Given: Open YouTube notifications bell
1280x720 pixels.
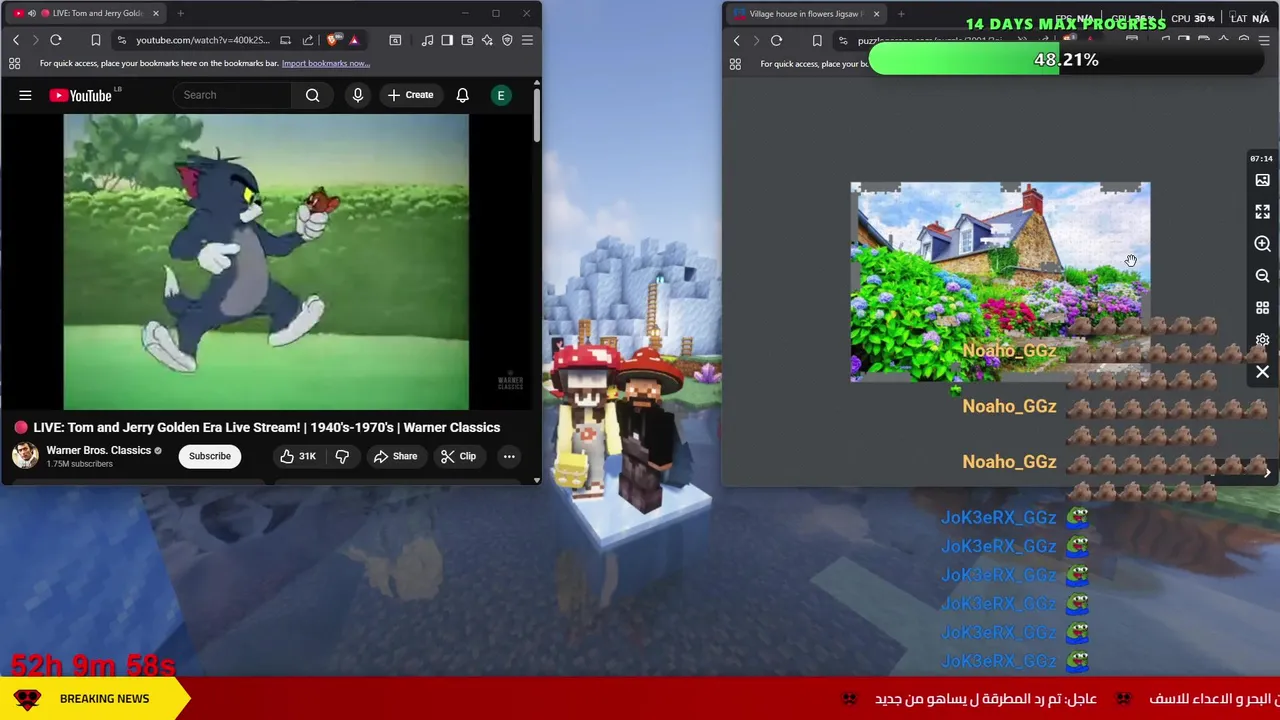Looking at the screenshot, I should click(x=463, y=95).
